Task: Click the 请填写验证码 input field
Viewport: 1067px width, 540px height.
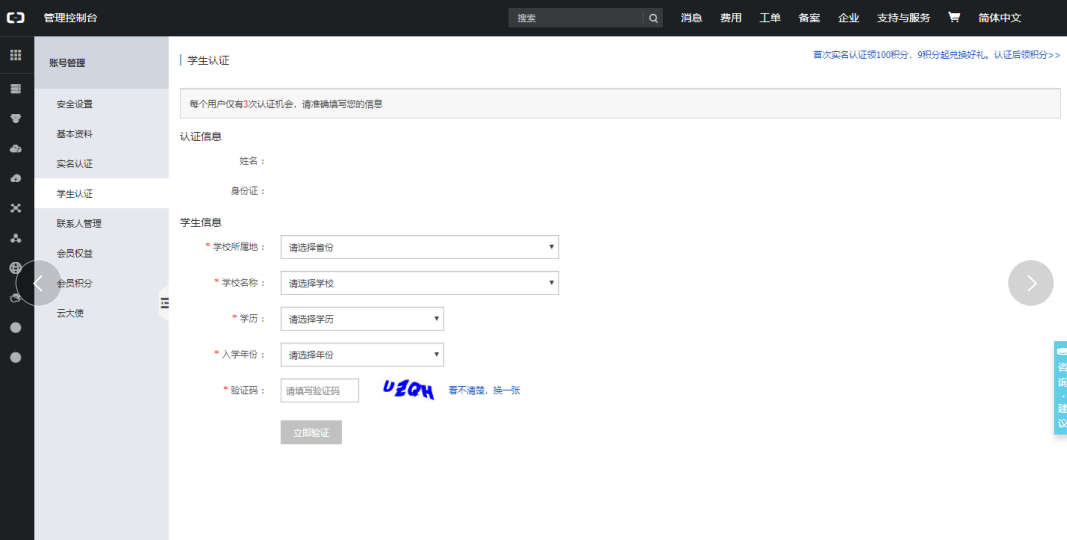Action: point(319,391)
